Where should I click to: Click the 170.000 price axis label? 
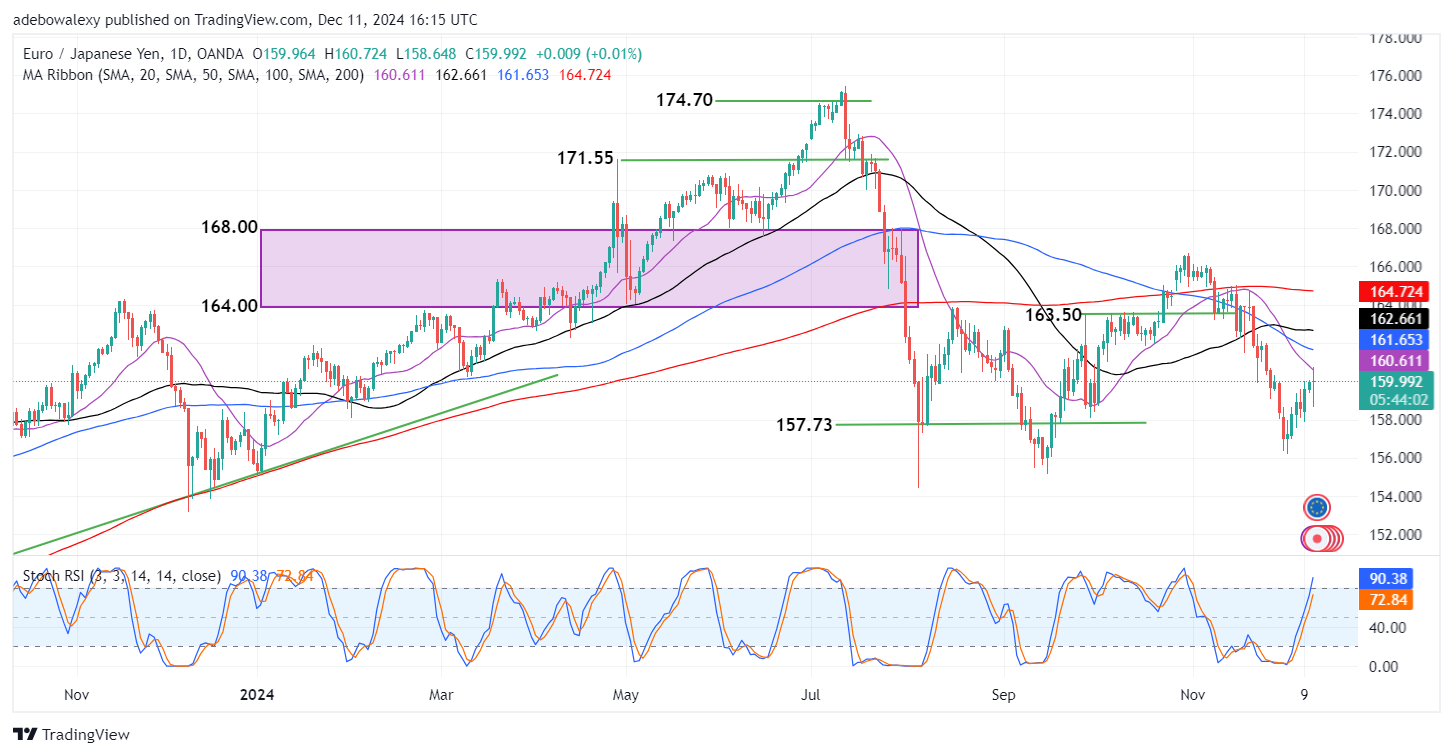[x=1397, y=190]
